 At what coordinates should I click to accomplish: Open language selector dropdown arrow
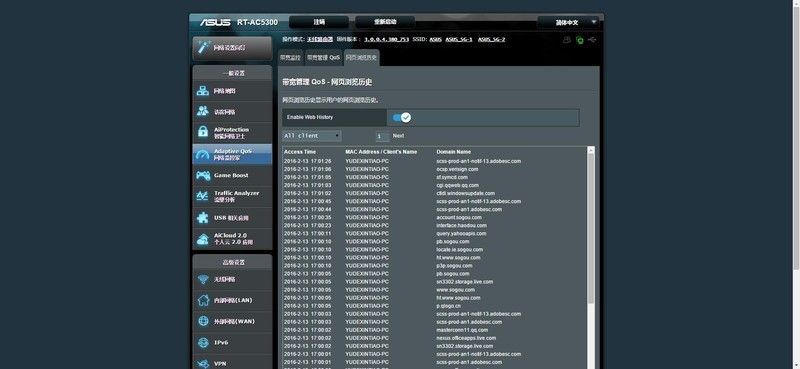click(594, 22)
